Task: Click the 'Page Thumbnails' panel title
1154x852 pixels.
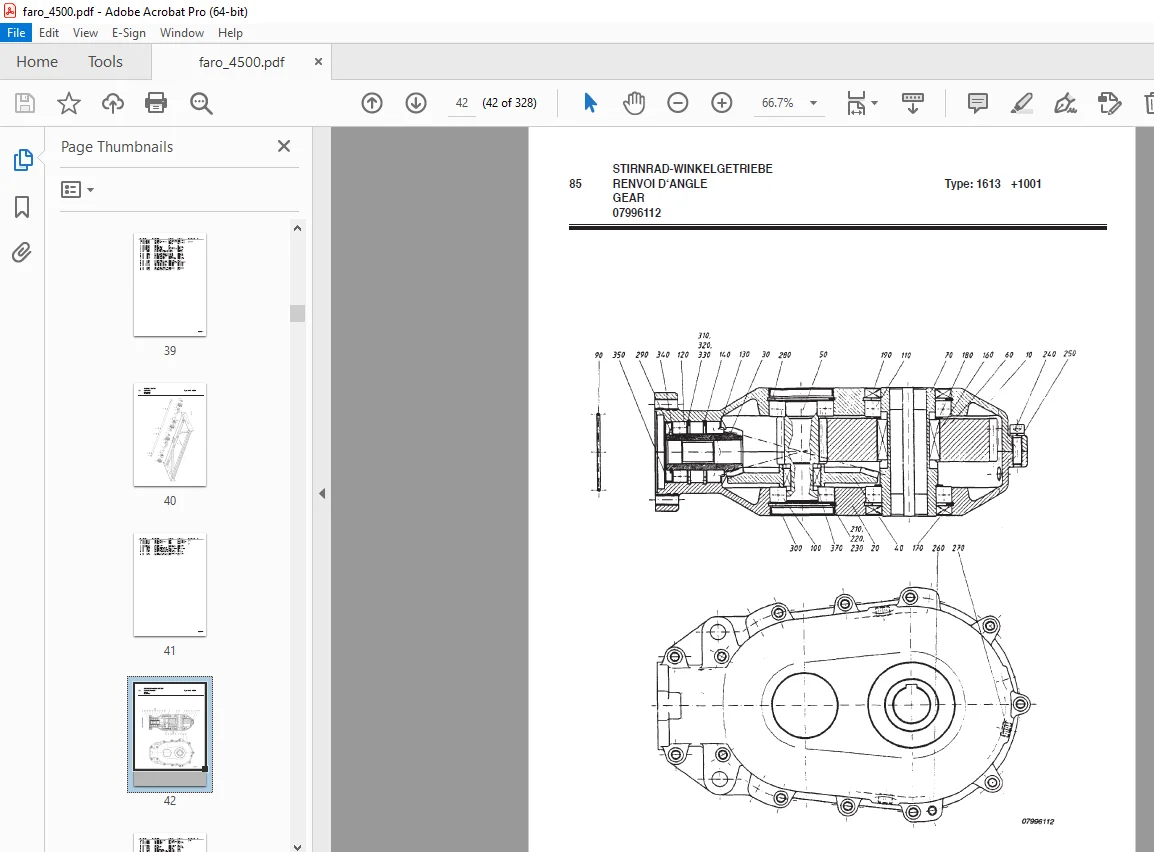Action: coord(117,146)
